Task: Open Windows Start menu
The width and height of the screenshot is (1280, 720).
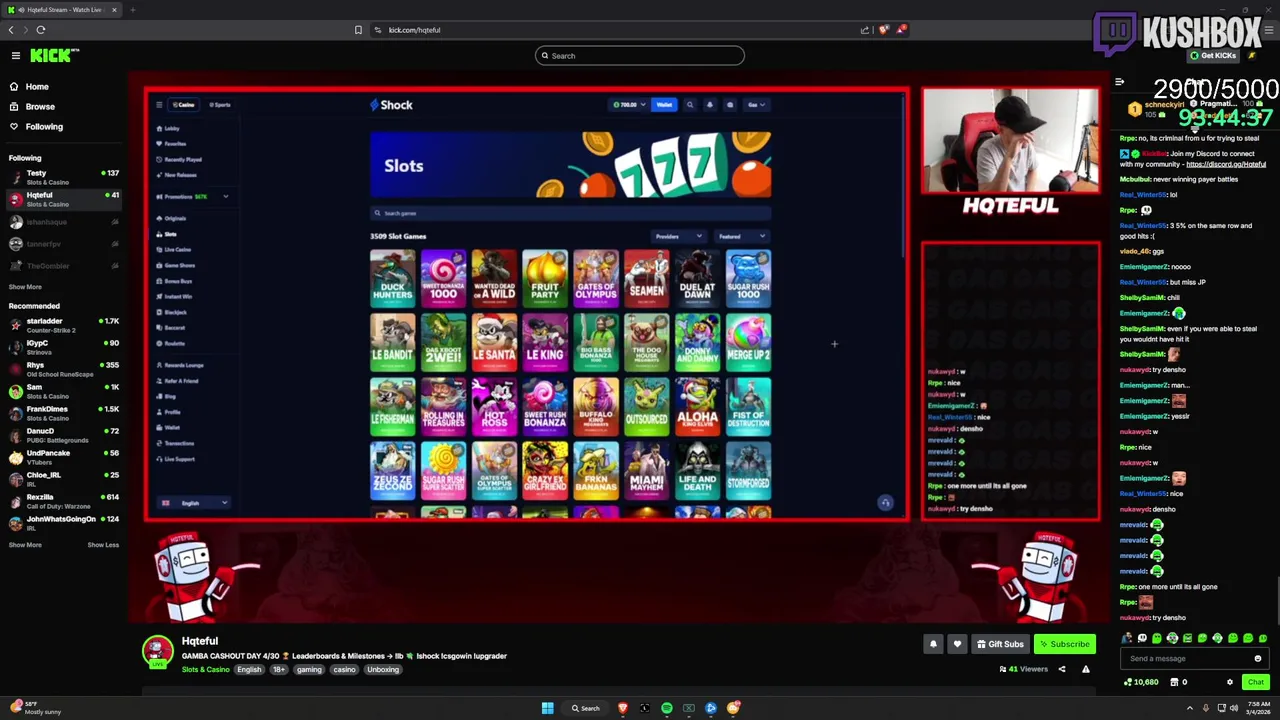Action: pyautogui.click(x=547, y=708)
